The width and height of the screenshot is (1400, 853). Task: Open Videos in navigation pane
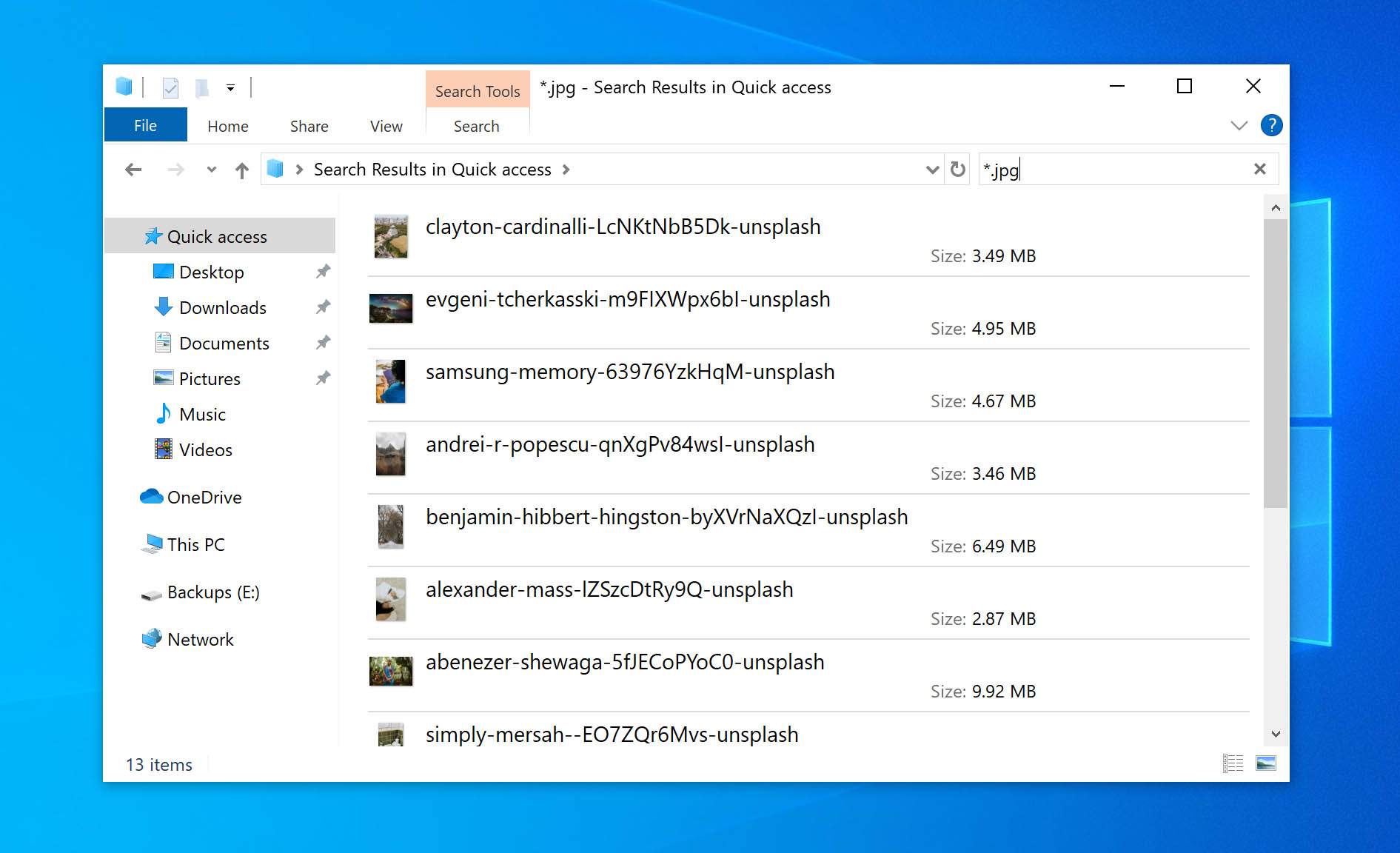(205, 449)
